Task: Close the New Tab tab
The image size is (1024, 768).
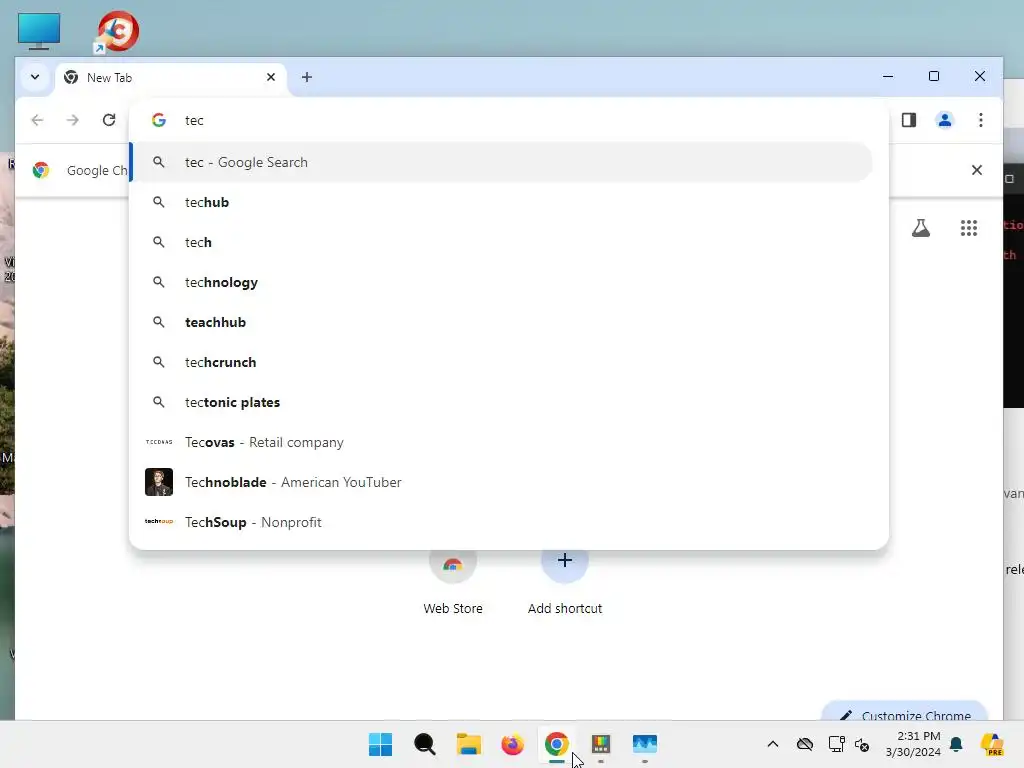Action: coord(271,77)
